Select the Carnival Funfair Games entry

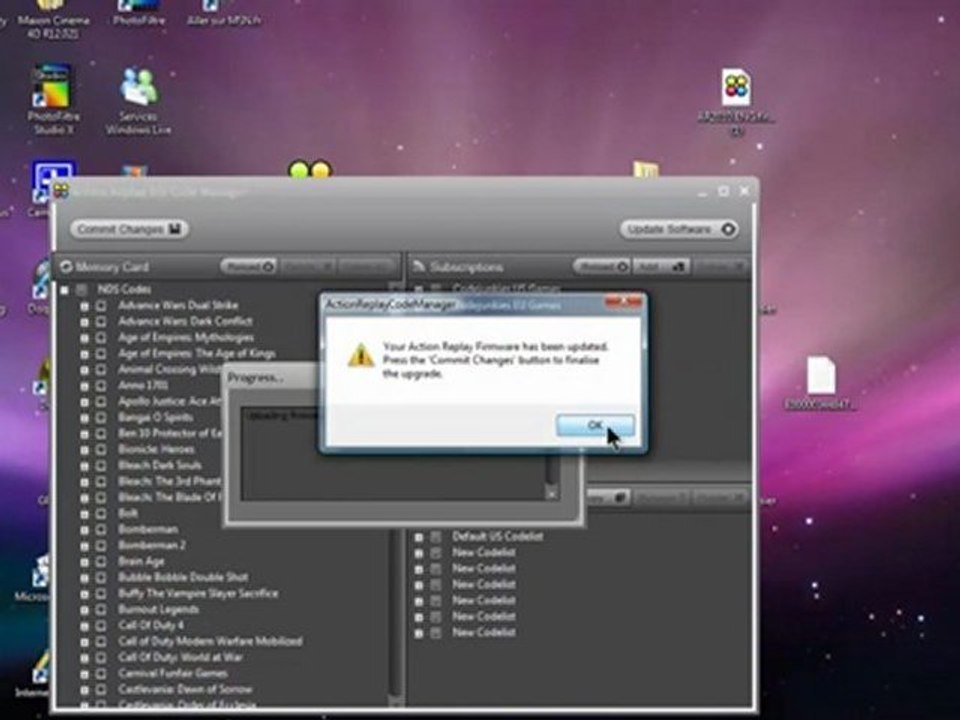coord(173,673)
